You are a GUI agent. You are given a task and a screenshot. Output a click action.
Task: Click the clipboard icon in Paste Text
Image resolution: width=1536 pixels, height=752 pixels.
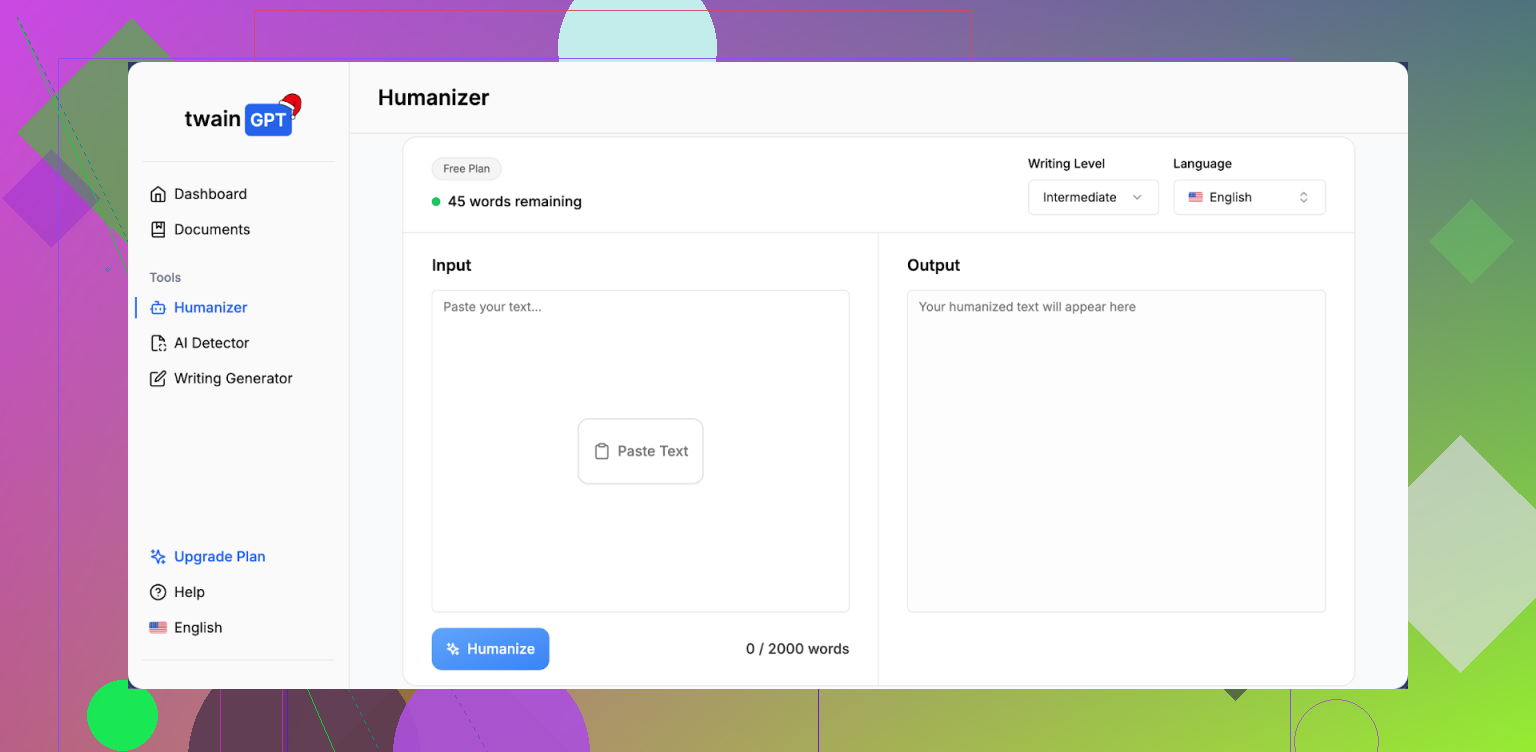coord(601,451)
